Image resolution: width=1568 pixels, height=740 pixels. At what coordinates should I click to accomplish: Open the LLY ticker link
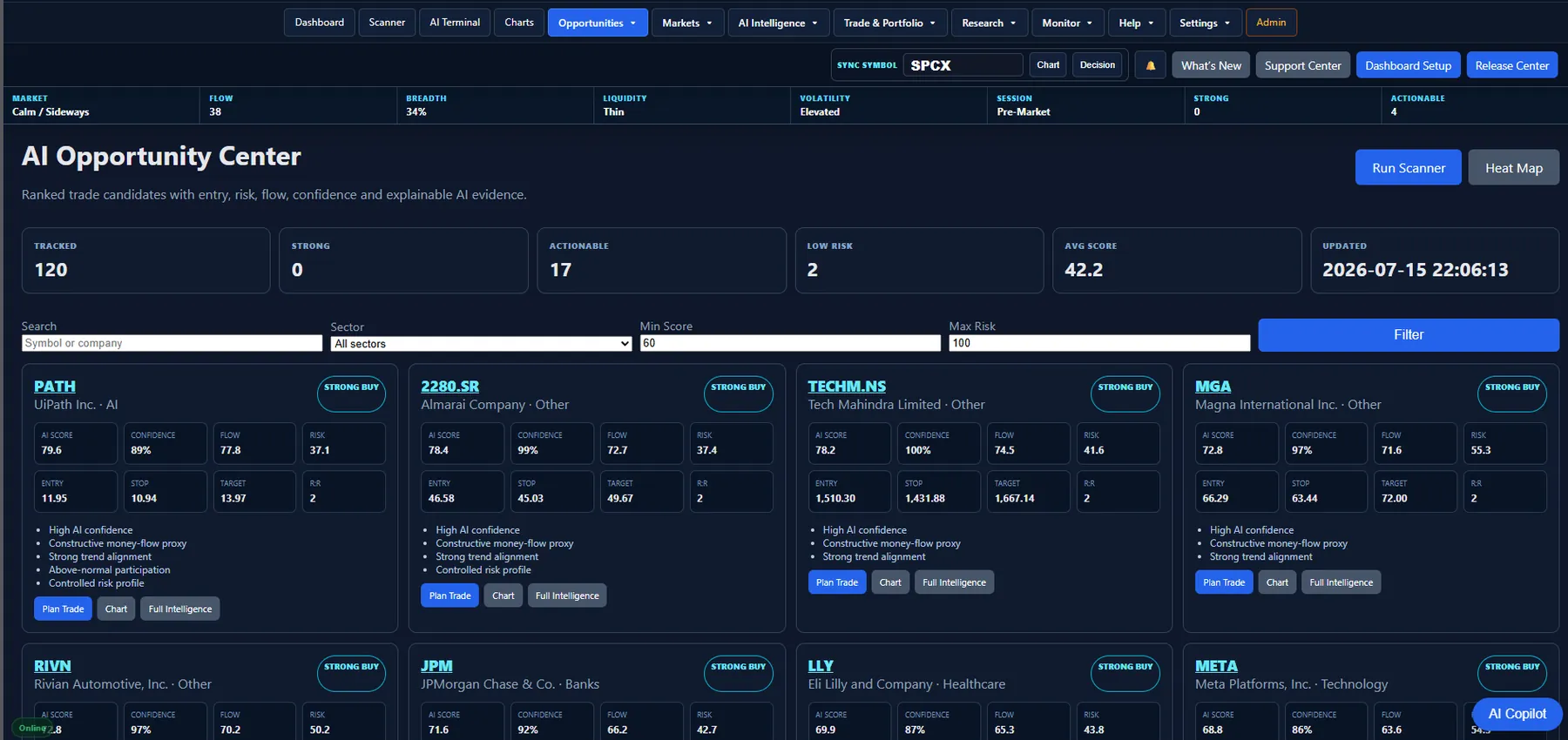[x=821, y=666]
